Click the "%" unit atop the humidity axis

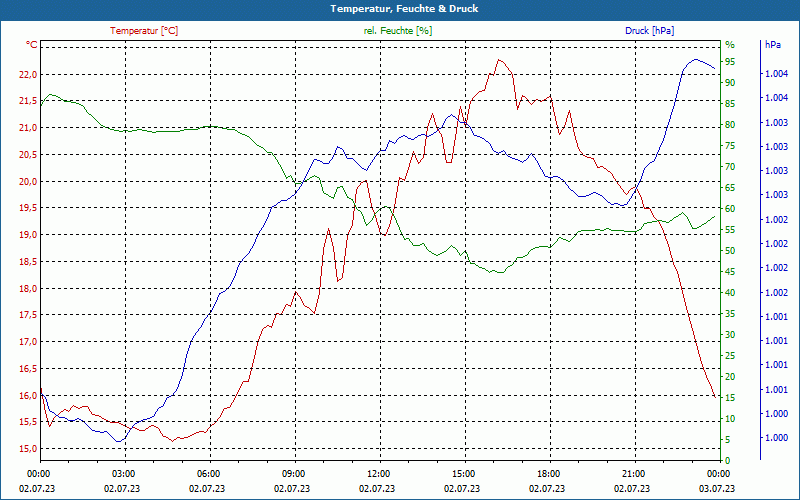730,45
